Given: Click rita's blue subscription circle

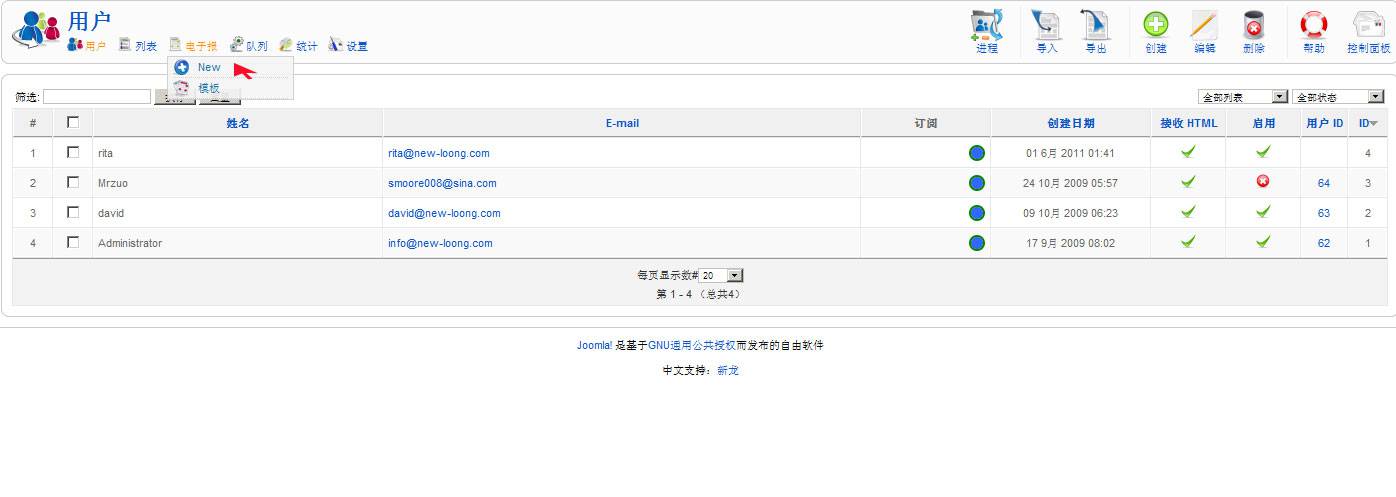Looking at the screenshot, I should [x=977, y=153].
